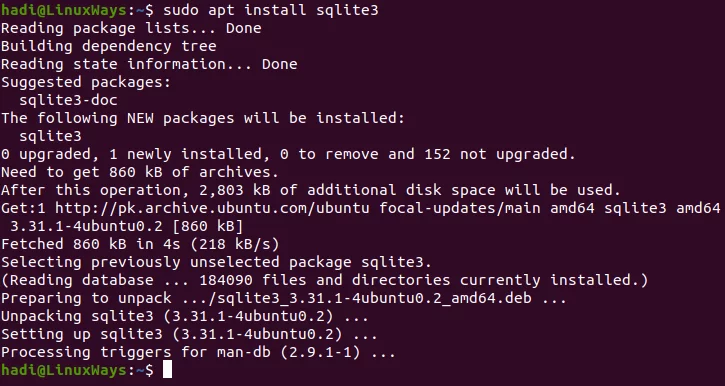Click the 'Suggested packages:' heading
This screenshot has width=725, height=386.
tap(86, 82)
